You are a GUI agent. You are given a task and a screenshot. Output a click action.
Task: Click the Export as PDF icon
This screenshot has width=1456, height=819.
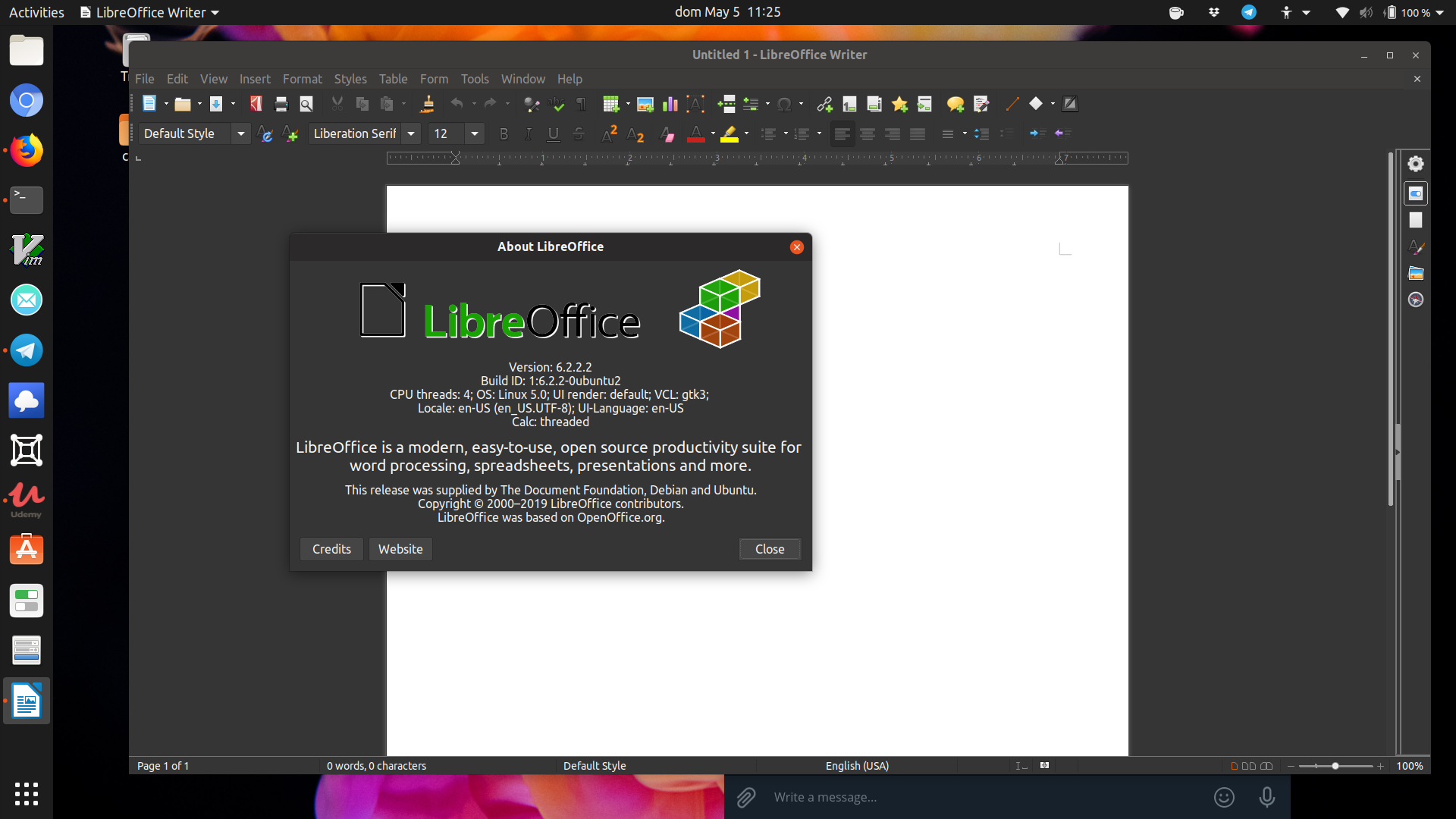click(x=256, y=104)
